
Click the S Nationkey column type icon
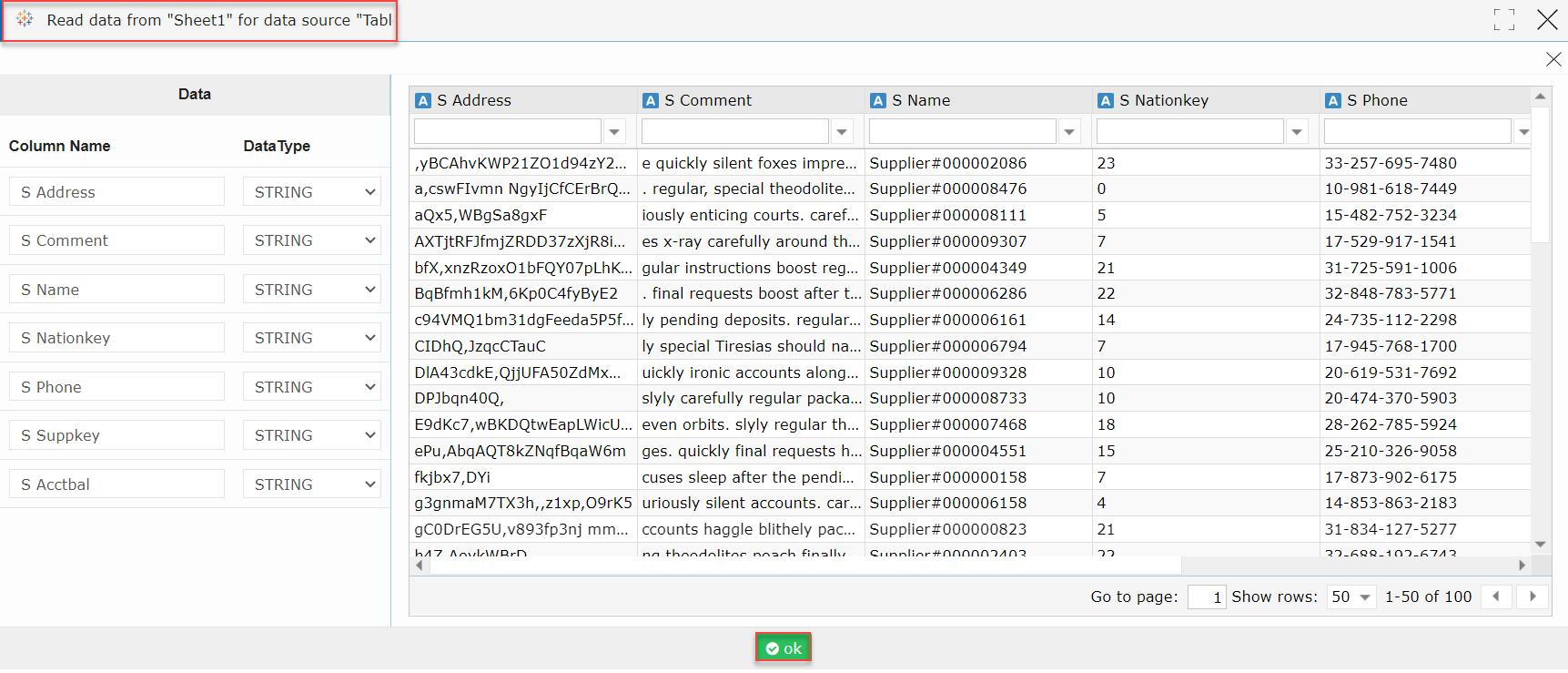1105,100
